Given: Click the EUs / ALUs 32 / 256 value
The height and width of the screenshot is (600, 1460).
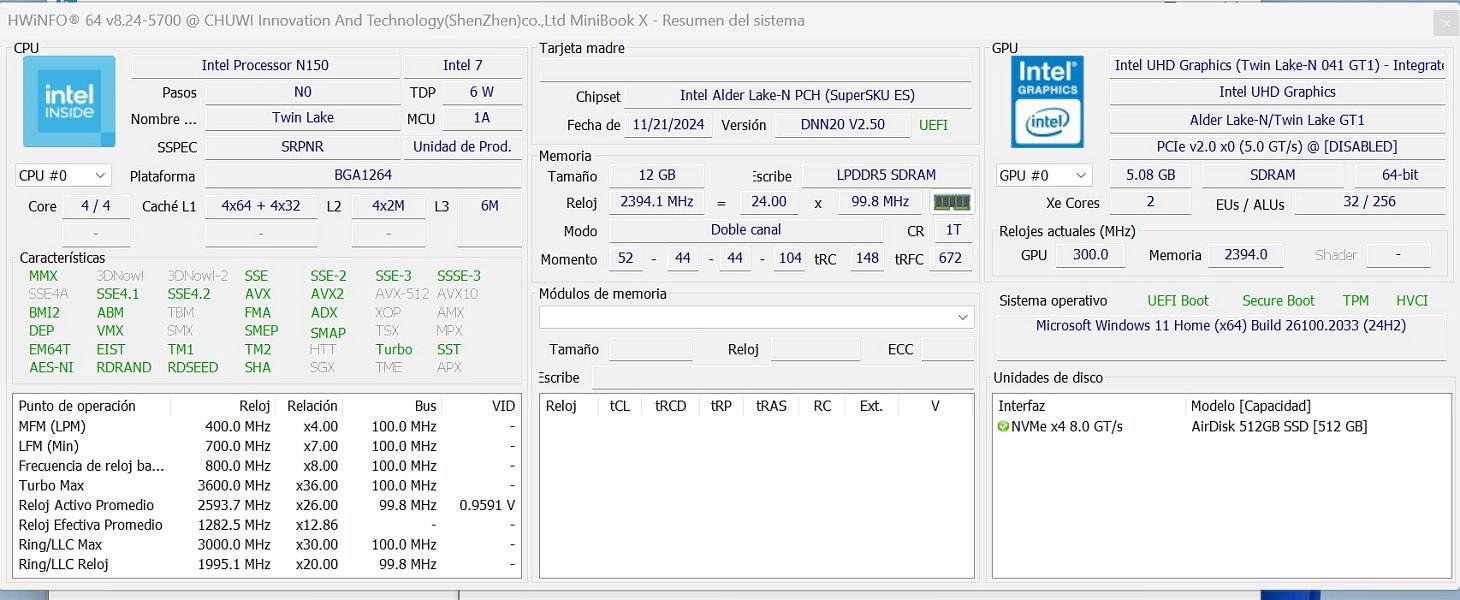Looking at the screenshot, I should 1370,202.
